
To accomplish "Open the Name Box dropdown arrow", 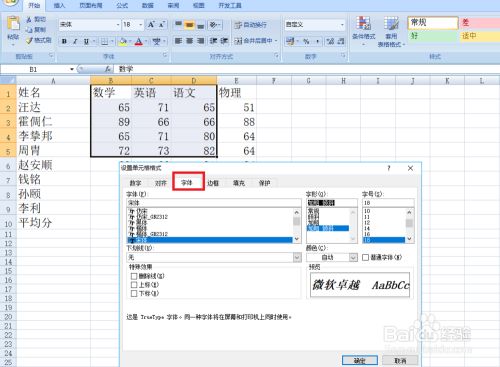I will click(x=72, y=69).
